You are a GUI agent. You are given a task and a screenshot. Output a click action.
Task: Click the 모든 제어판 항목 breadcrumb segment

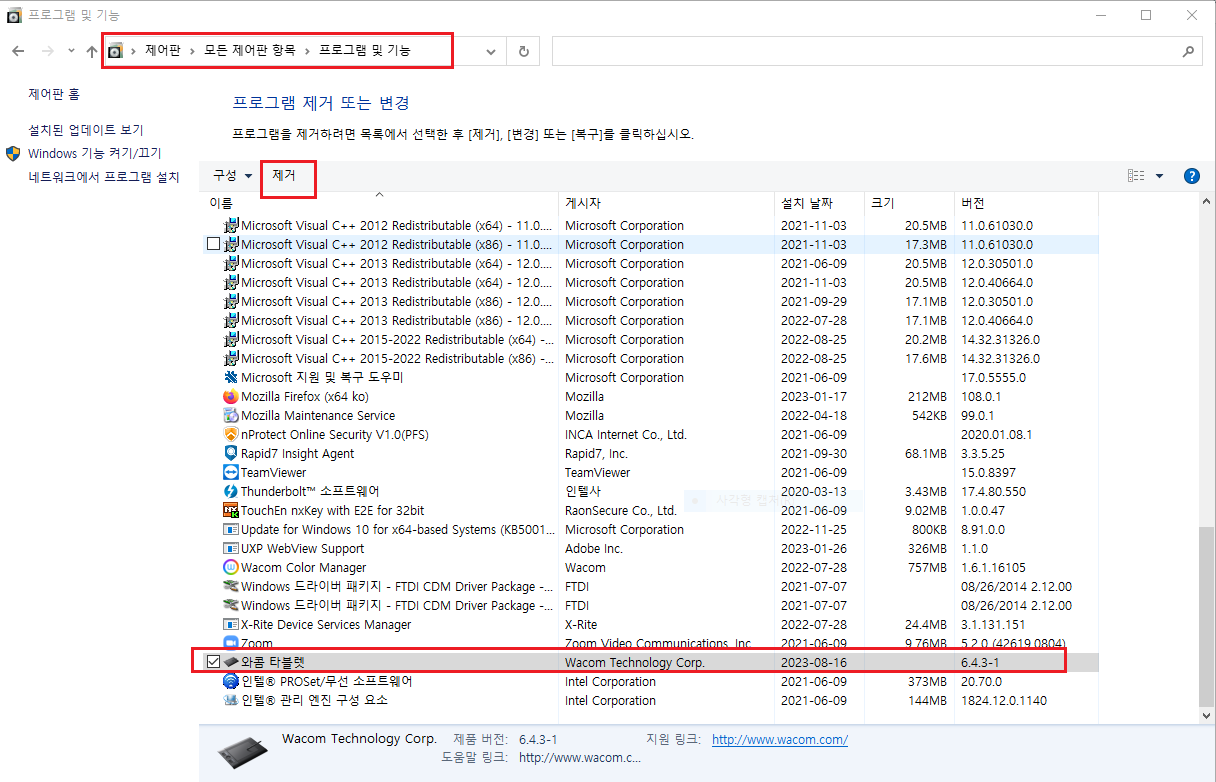[x=250, y=50]
